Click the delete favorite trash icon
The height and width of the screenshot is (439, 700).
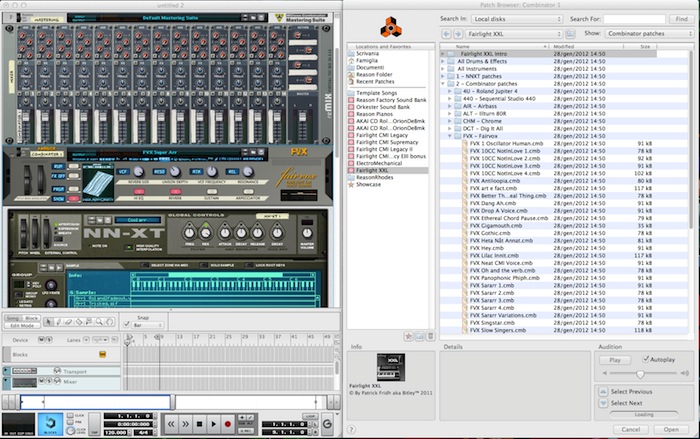pos(430,337)
